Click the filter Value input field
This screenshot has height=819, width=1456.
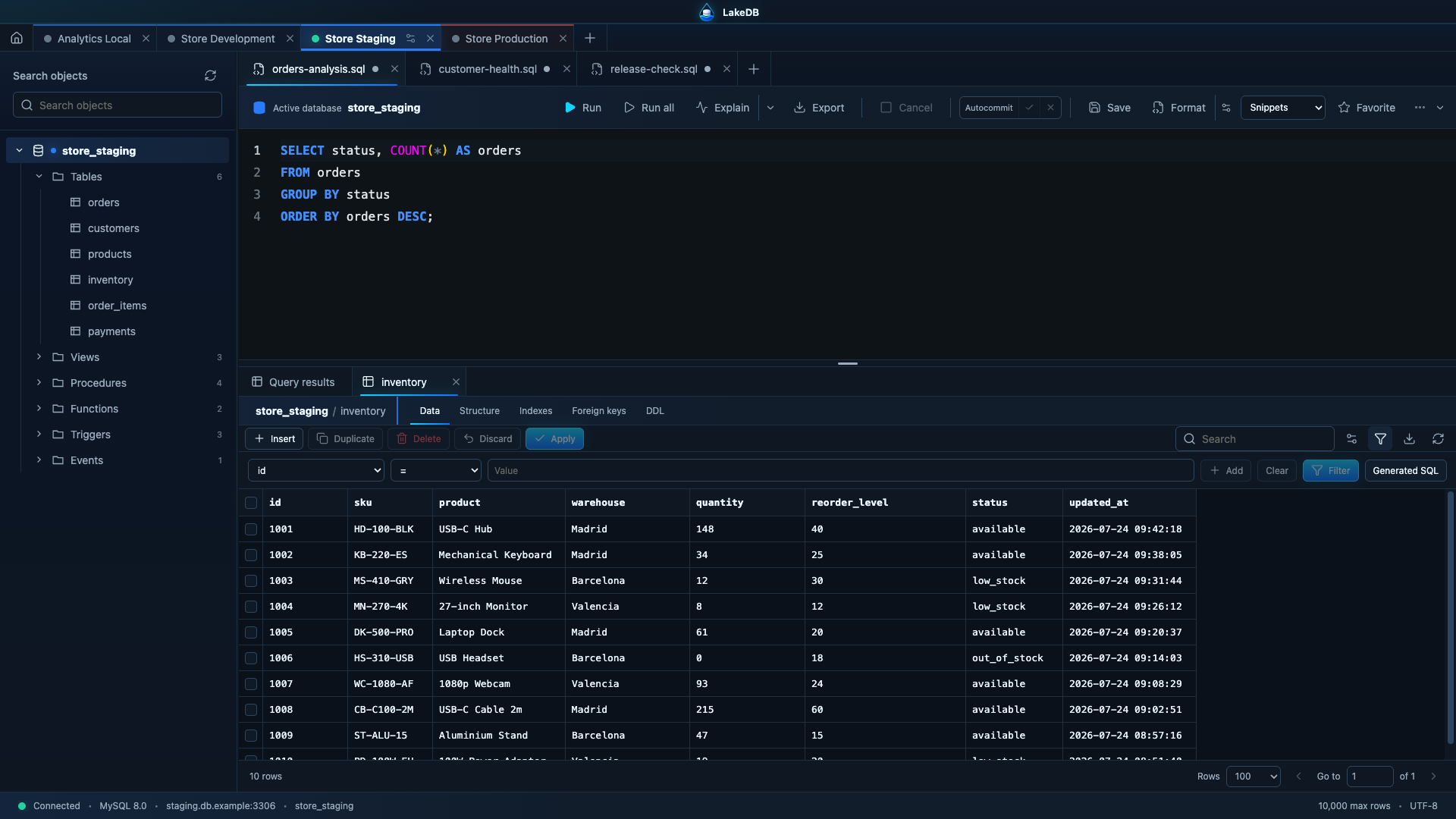[840, 471]
